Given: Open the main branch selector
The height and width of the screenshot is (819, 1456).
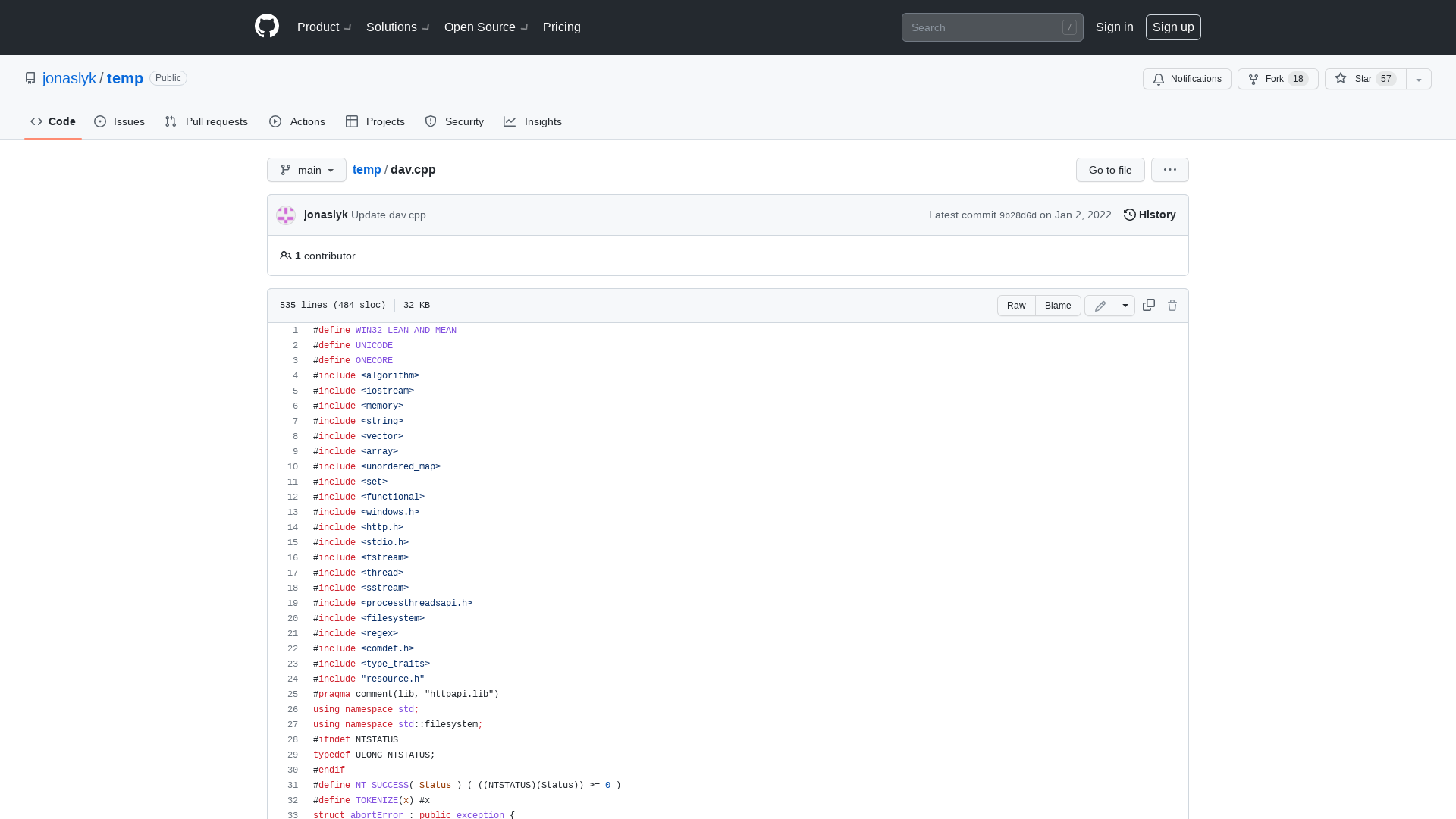Looking at the screenshot, I should [306, 170].
